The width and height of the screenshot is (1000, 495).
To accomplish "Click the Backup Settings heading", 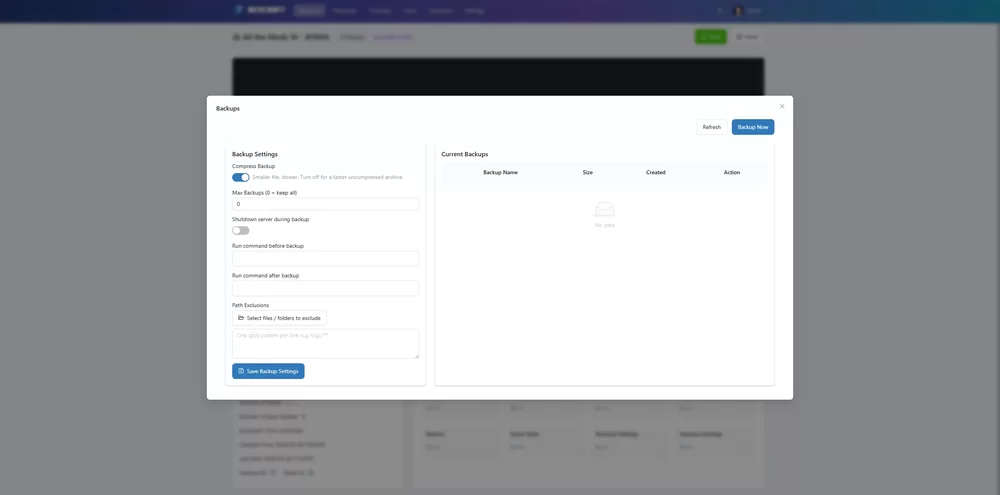I will pos(254,154).
